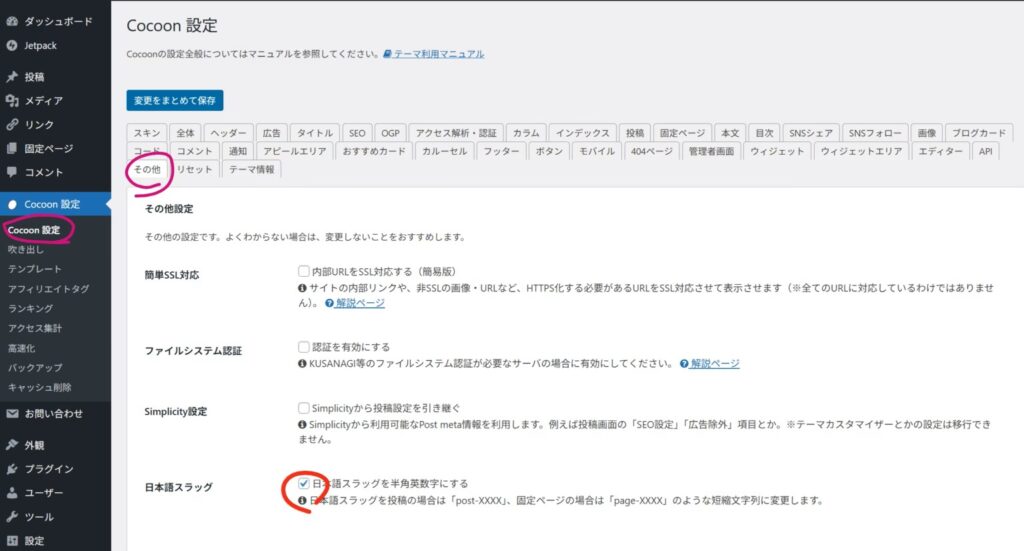
Task: Click the pushpin icon for Posts
Action: click(12, 77)
